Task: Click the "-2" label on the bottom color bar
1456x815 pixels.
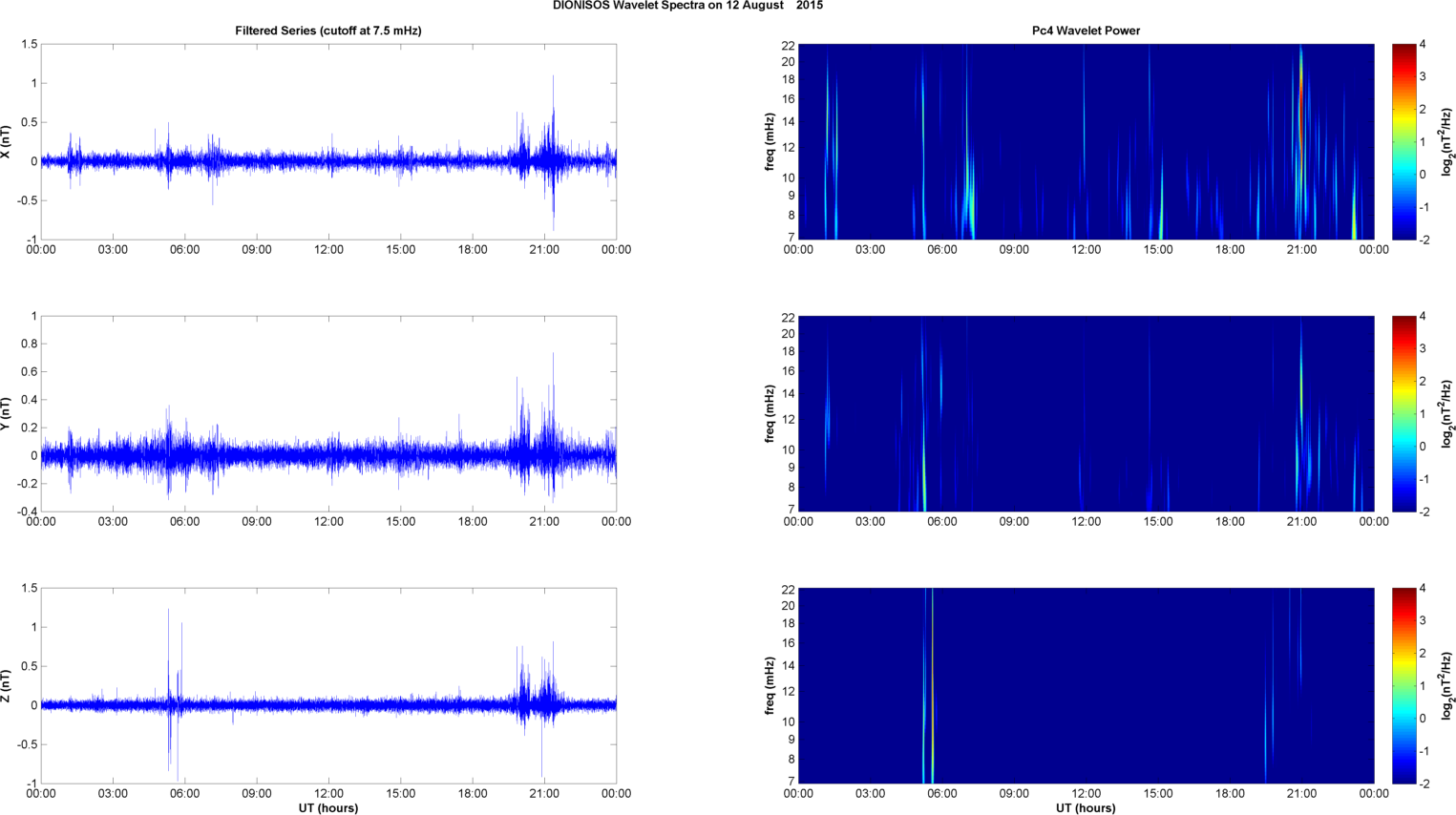Action: (1424, 784)
